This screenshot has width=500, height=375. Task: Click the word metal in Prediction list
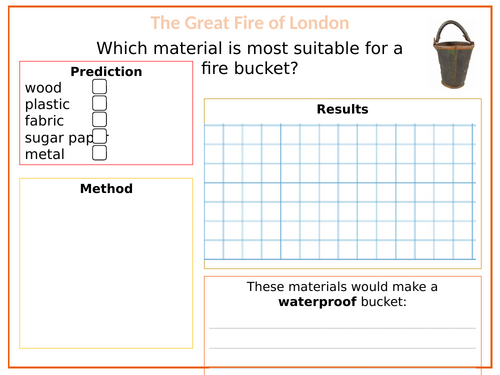coord(45,154)
